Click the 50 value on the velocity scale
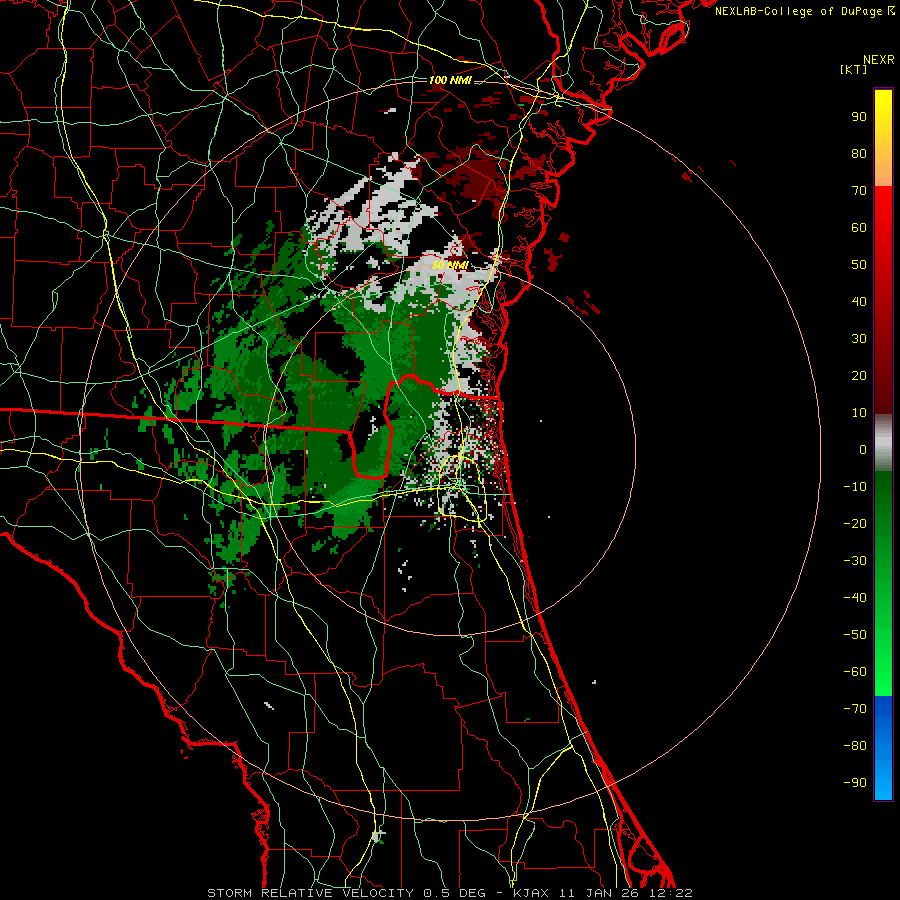 point(859,265)
